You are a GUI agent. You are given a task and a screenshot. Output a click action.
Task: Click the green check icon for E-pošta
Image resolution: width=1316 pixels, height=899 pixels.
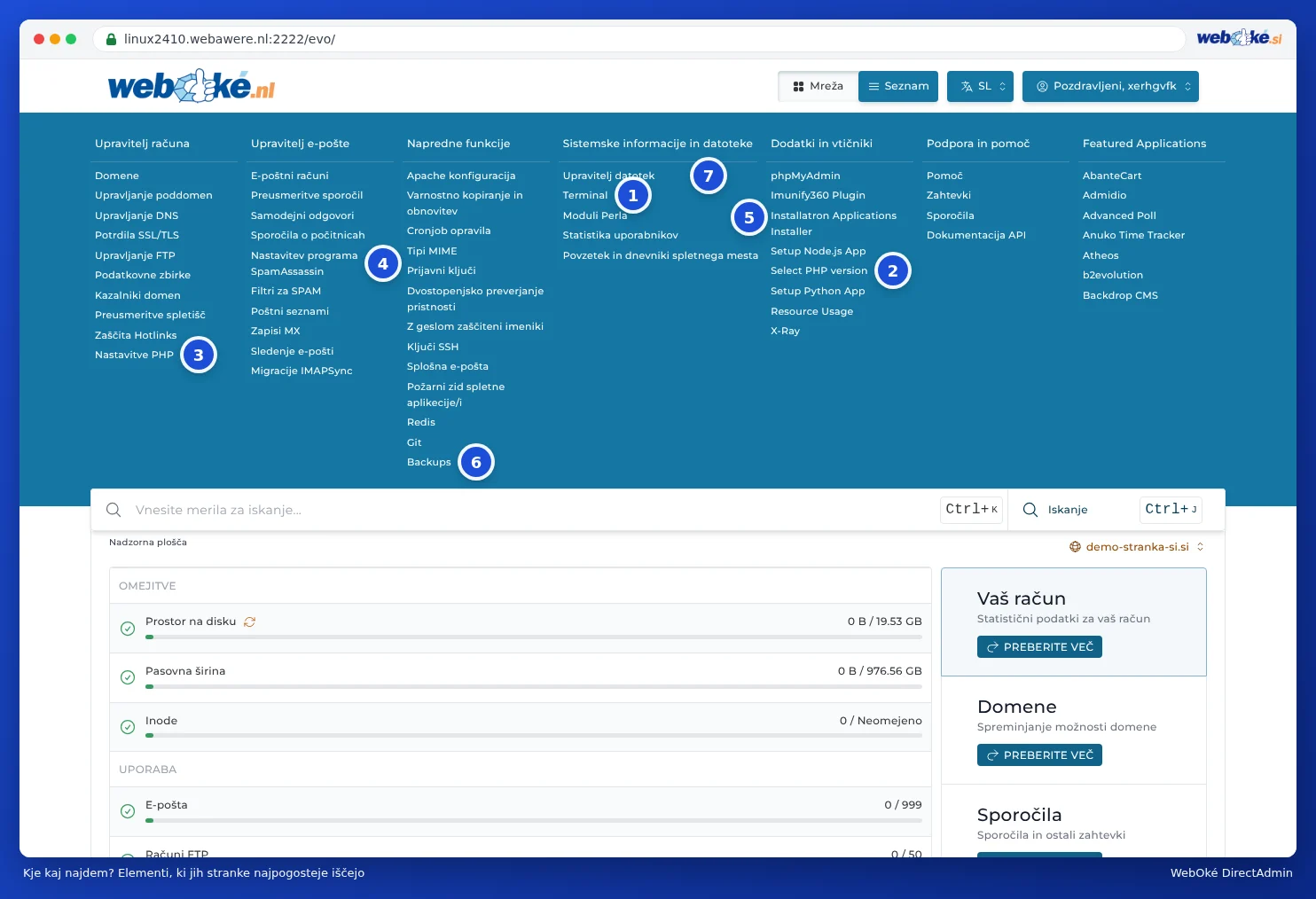coord(128,811)
